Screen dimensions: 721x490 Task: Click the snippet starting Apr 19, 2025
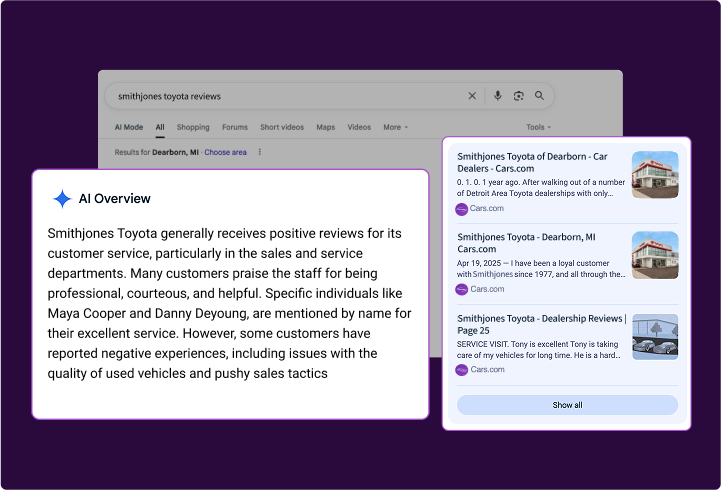coord(541,268)
